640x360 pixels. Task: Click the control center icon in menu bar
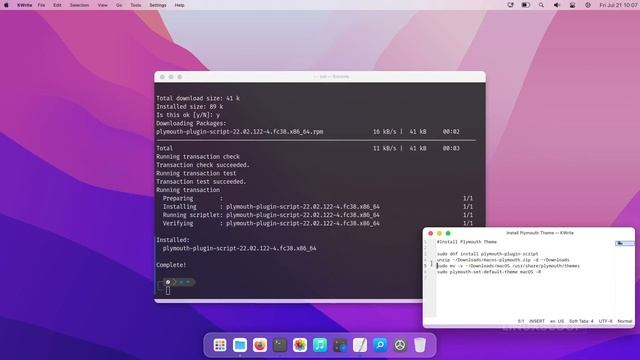pyautogui.click(x=572, y=5)
